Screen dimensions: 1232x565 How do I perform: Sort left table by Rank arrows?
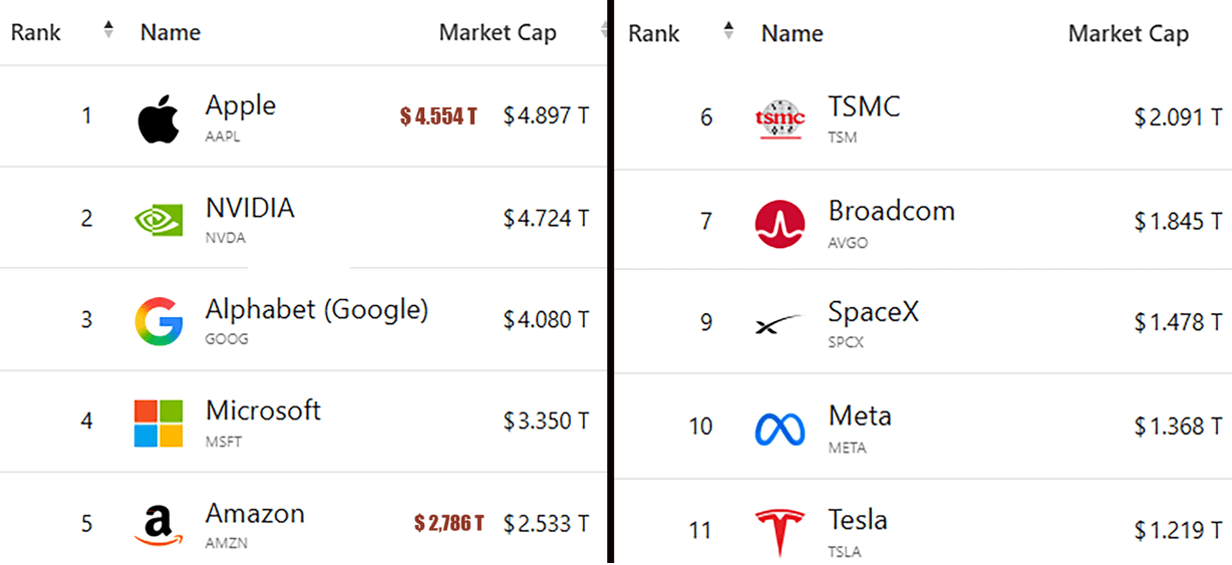point(108,31)
